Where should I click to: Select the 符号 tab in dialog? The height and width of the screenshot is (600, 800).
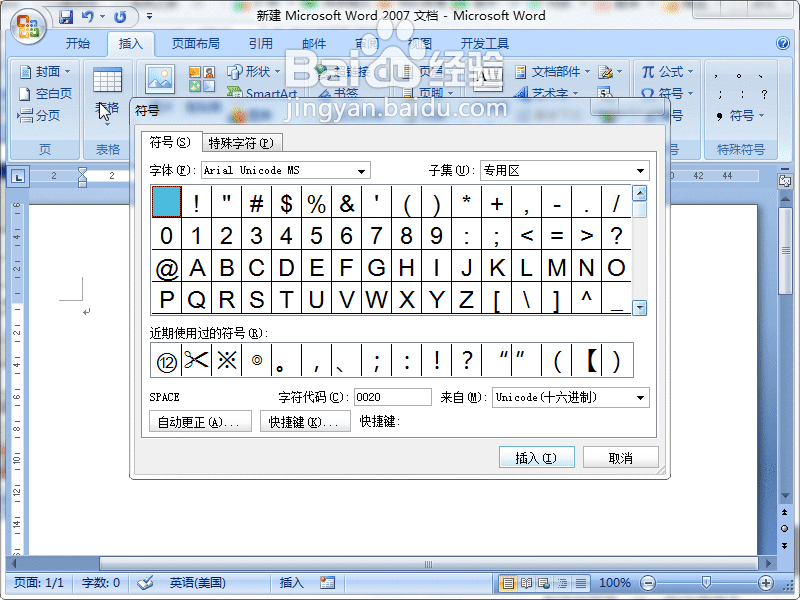coord(170,142)
